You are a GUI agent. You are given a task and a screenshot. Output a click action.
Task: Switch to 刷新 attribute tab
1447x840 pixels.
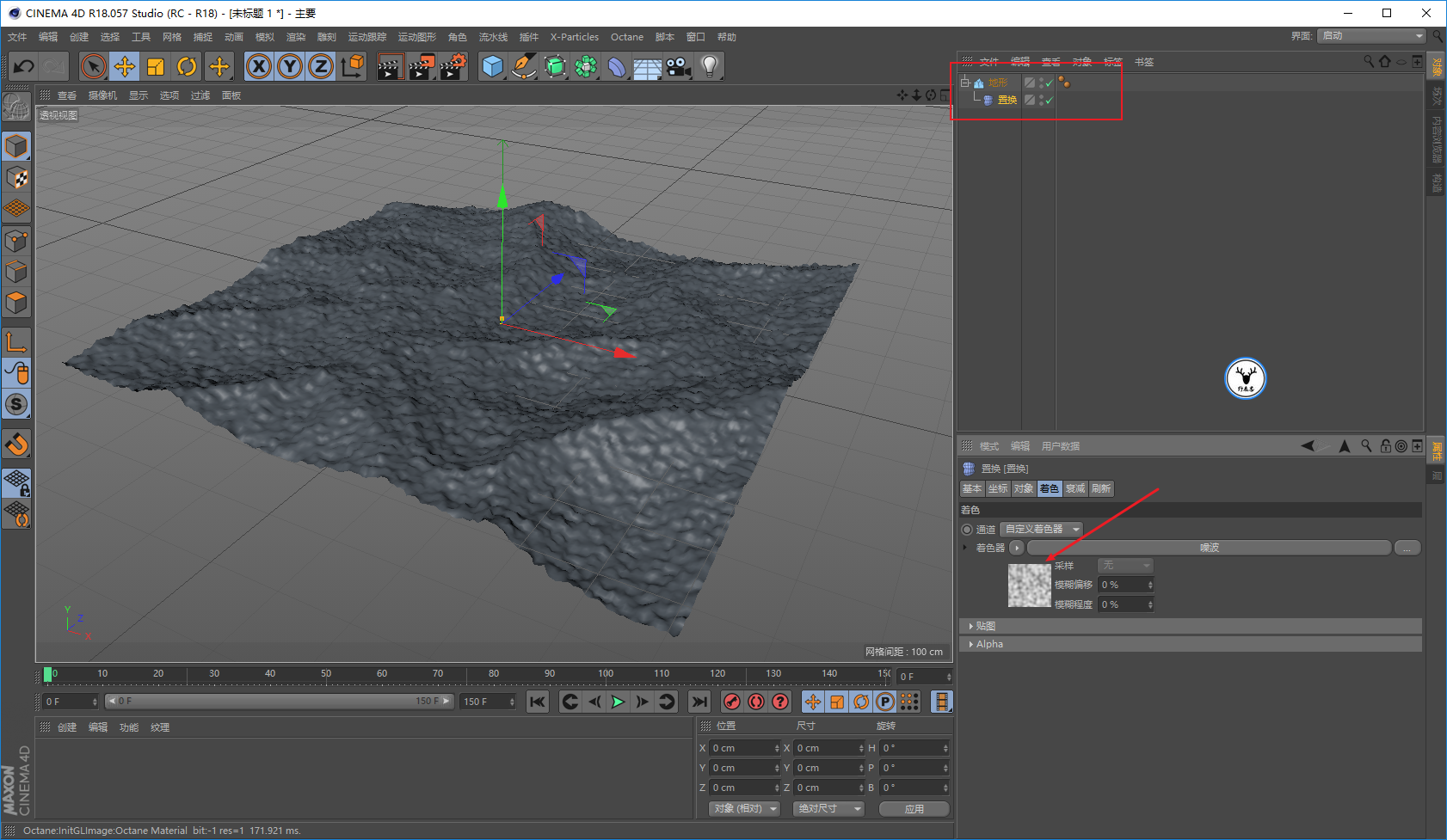pyautogui.click(x=1101, y=488)
